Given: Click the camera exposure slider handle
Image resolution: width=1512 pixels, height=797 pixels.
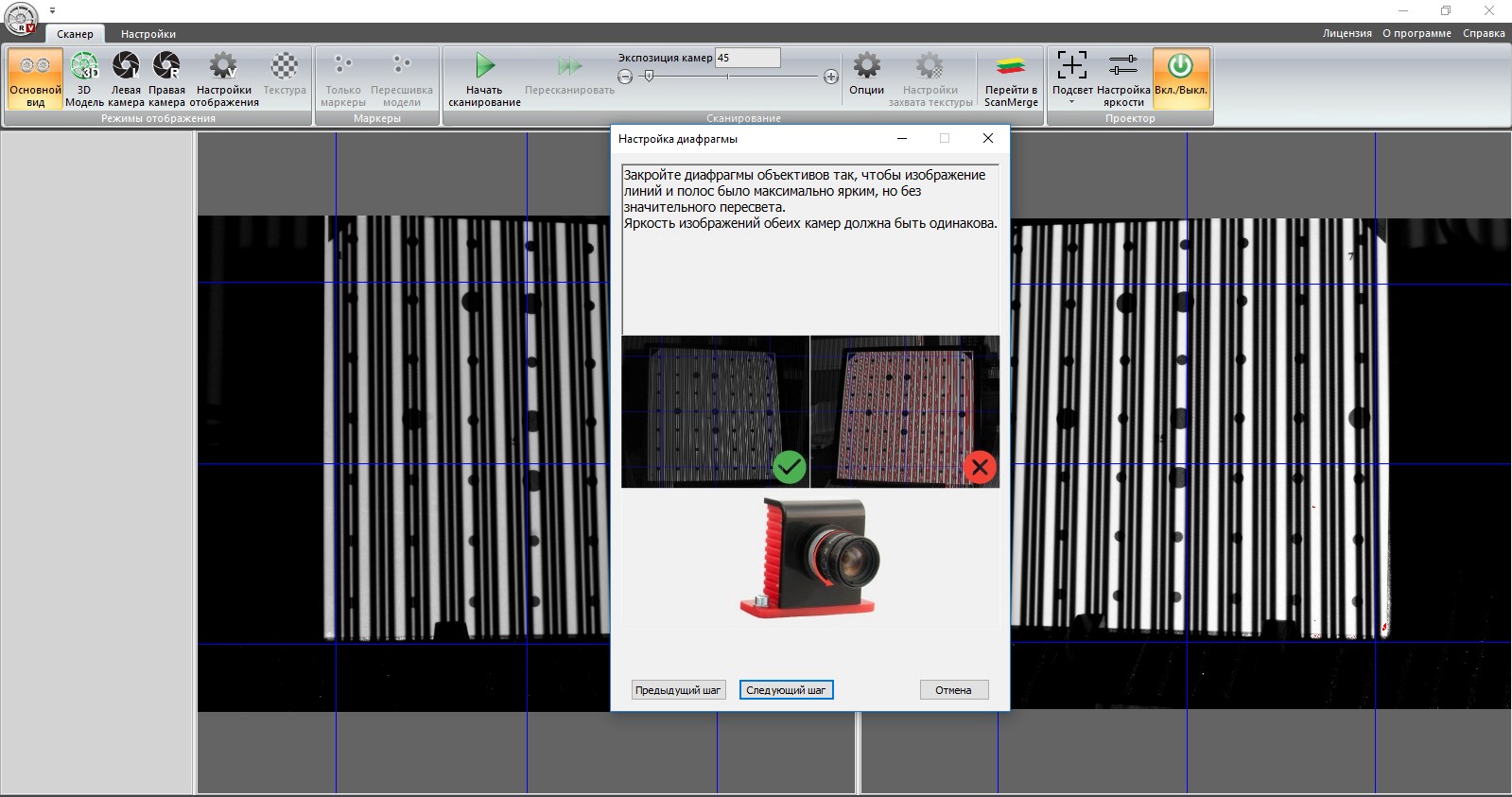Looking at the screenshot, I should [649, 76].
